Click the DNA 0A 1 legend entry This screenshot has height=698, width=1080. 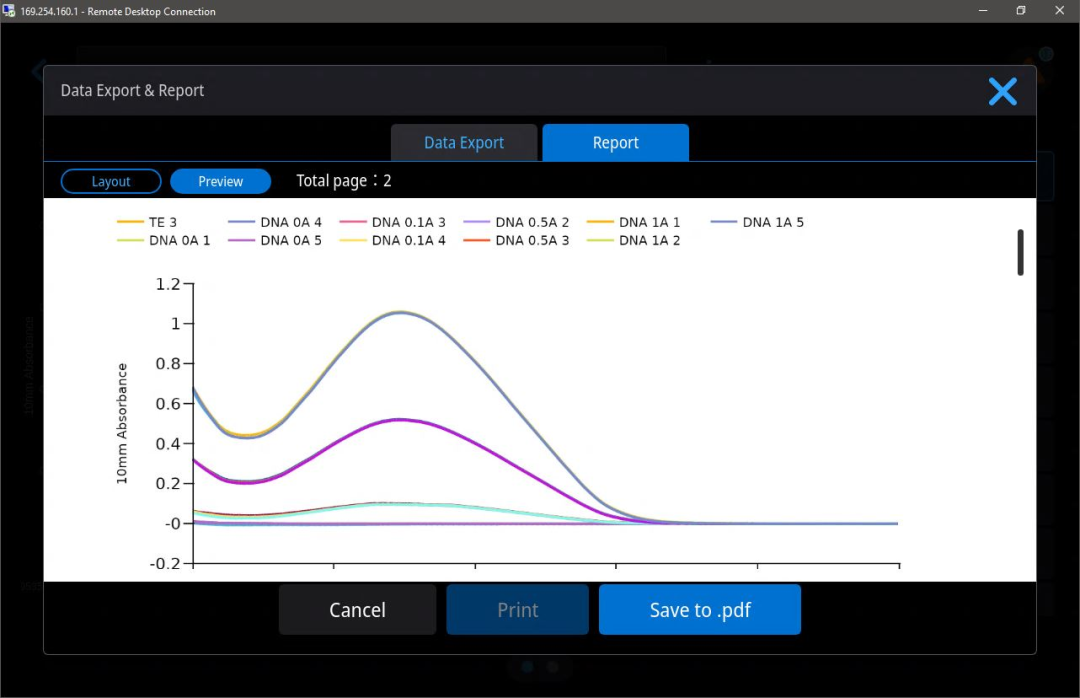click(163, 240)
